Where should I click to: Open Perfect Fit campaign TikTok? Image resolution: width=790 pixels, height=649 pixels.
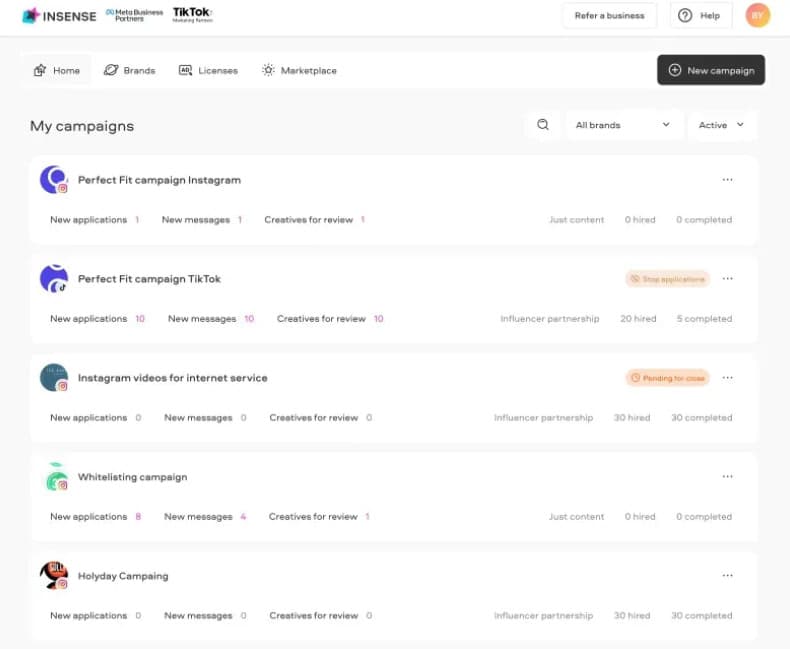(x=149, y=279)
